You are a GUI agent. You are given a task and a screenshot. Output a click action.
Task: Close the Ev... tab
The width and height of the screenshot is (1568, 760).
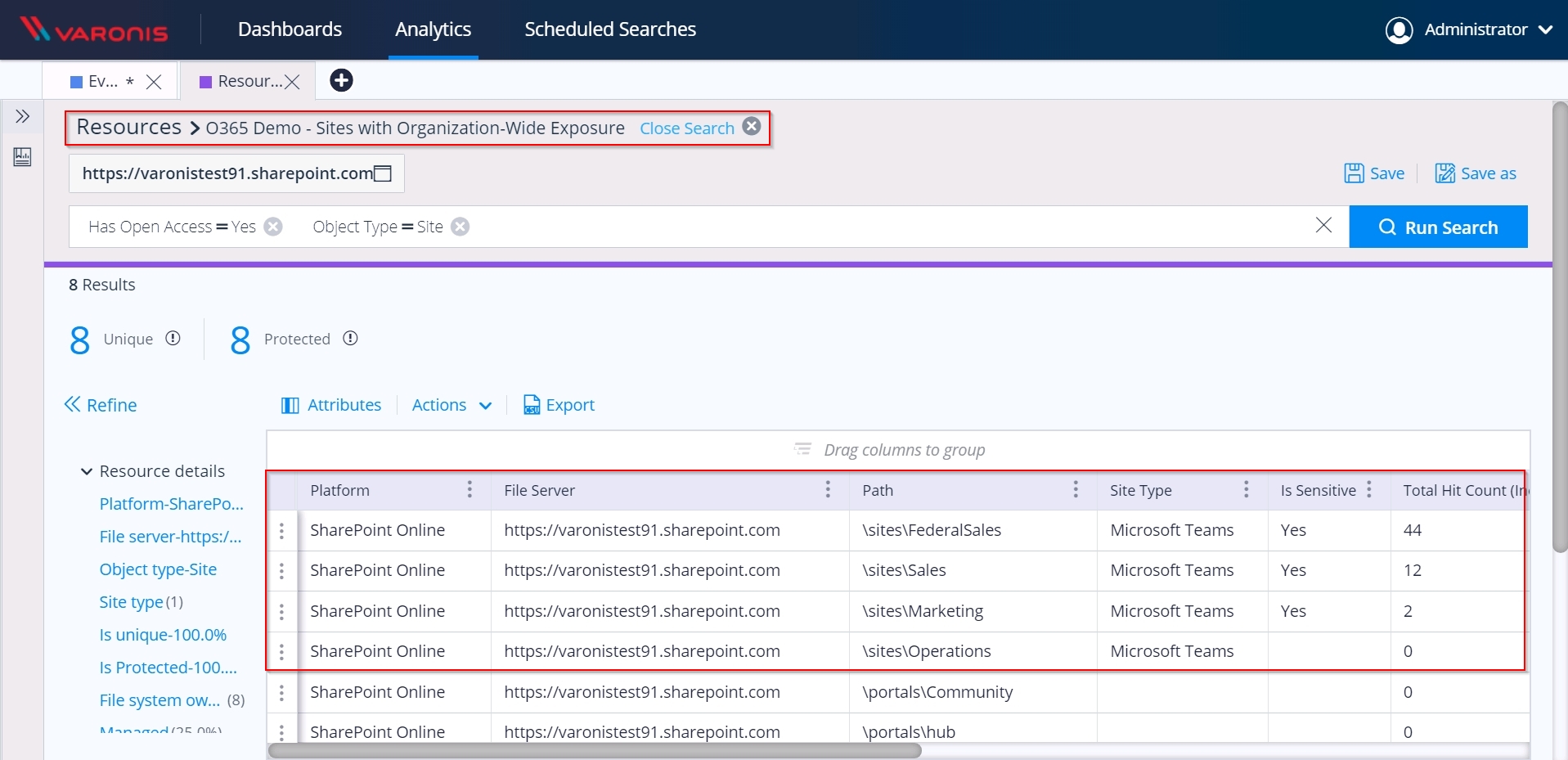154,82
